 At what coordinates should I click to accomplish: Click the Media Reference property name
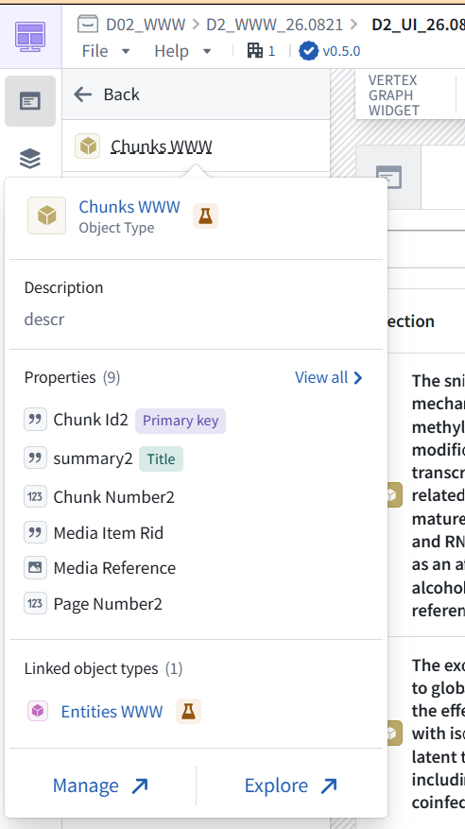[x=115, y=568]
